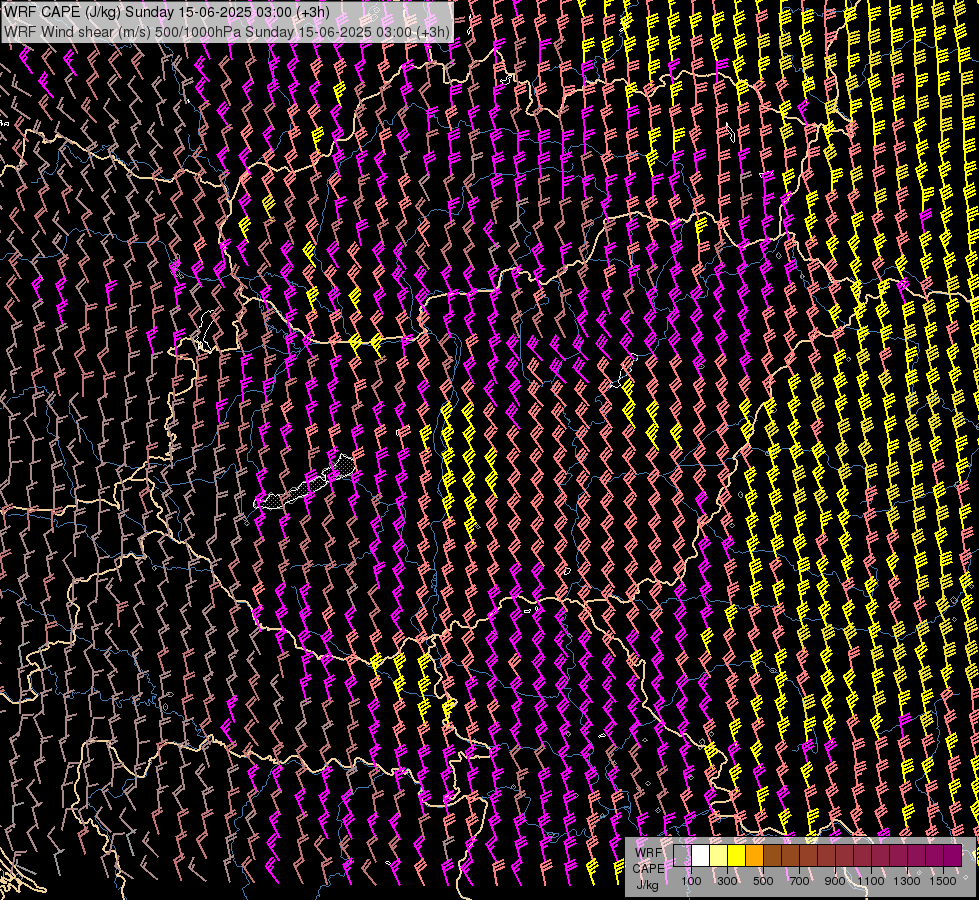Click the legend label "300"

tap(727, 881)
